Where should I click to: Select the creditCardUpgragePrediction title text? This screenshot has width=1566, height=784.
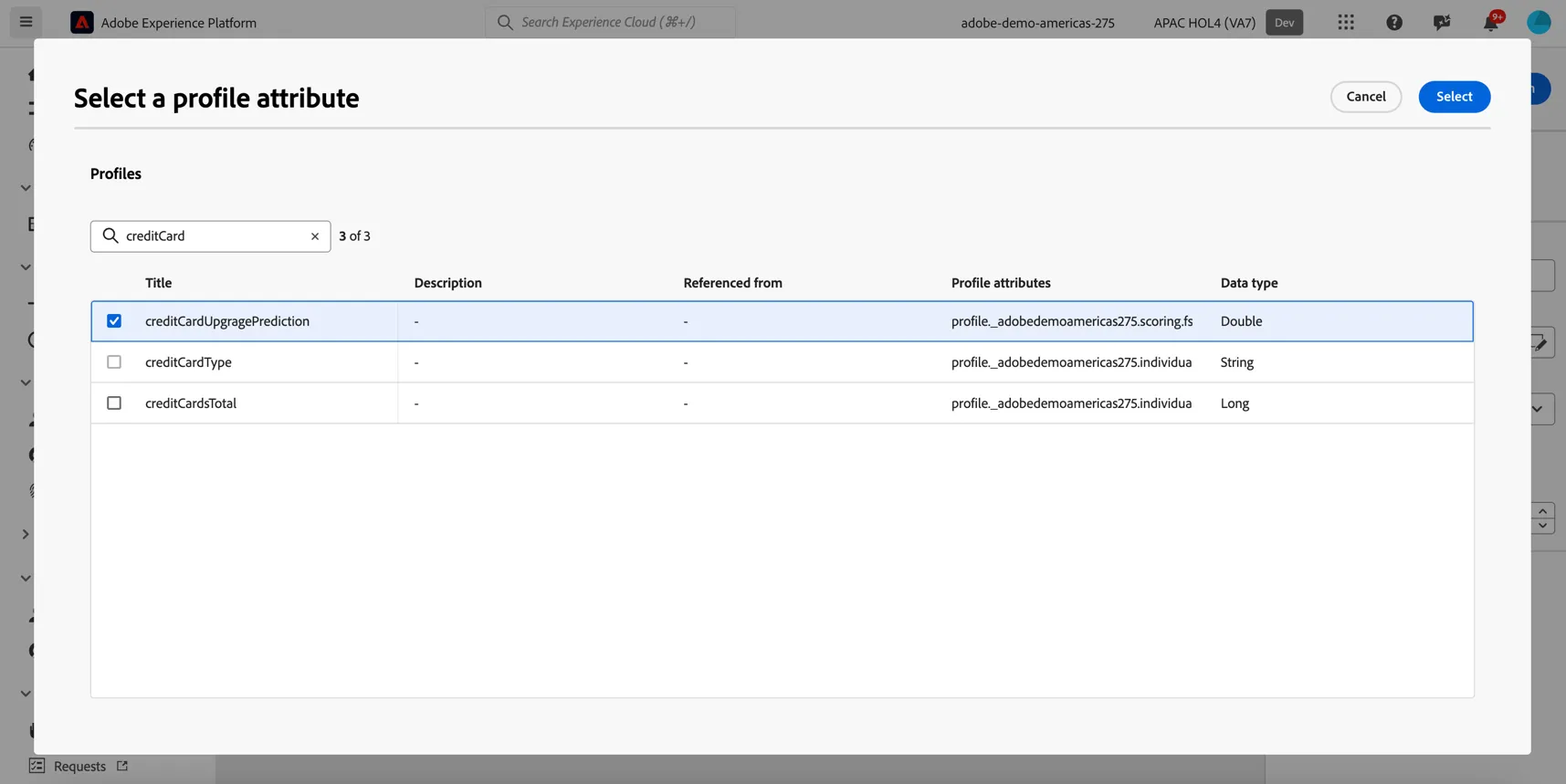click(x=227, y=321)
